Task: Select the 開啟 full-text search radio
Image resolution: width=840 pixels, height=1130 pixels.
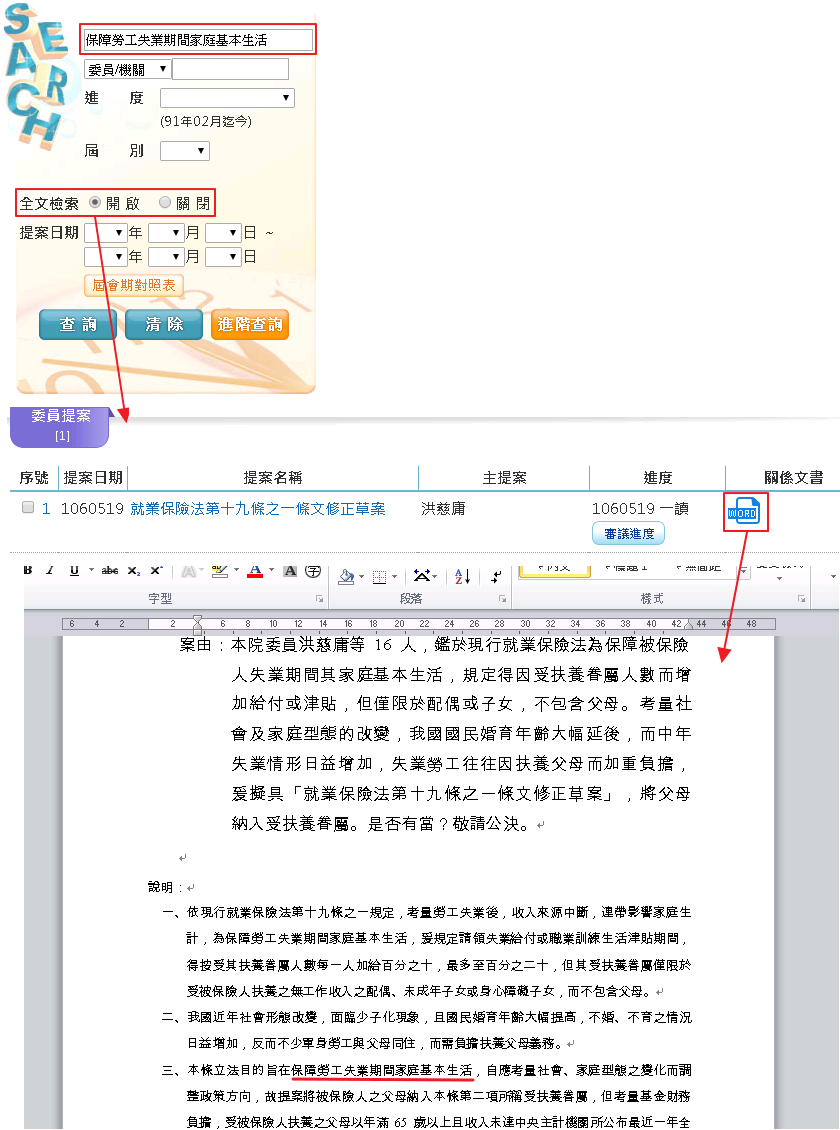Action: (x=96, y=203)
